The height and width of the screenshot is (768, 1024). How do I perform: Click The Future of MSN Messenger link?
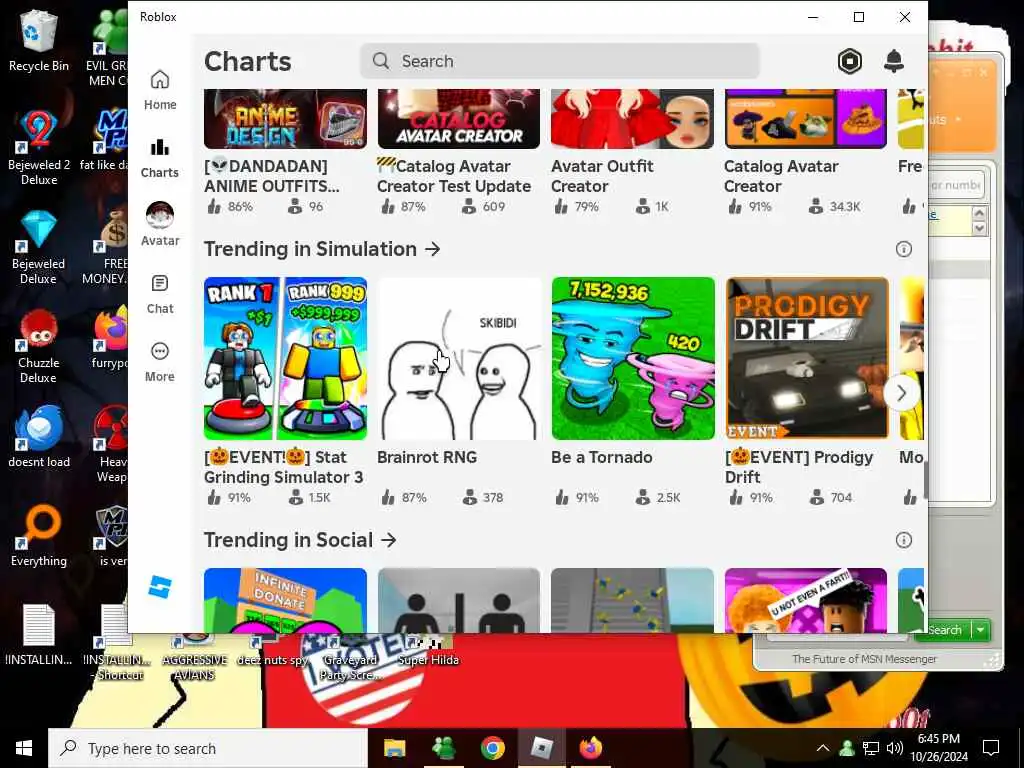tap(864, 659)
